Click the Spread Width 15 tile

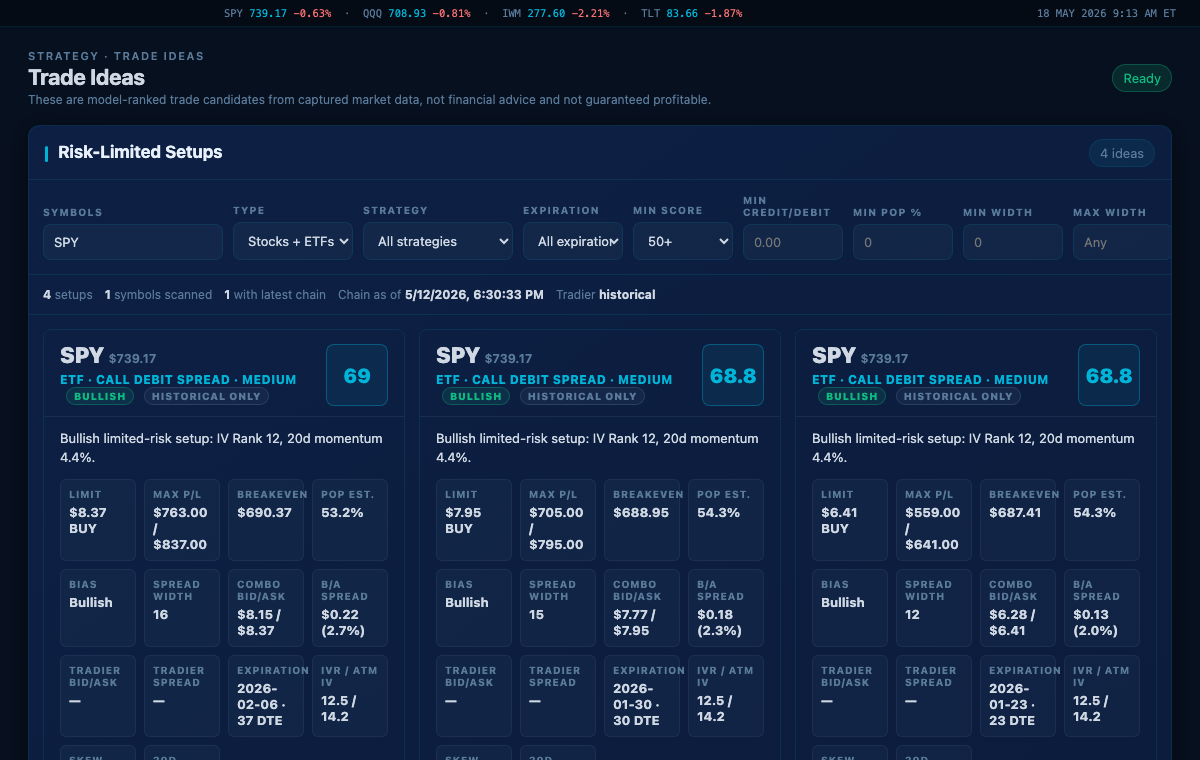tap(558, 608)
